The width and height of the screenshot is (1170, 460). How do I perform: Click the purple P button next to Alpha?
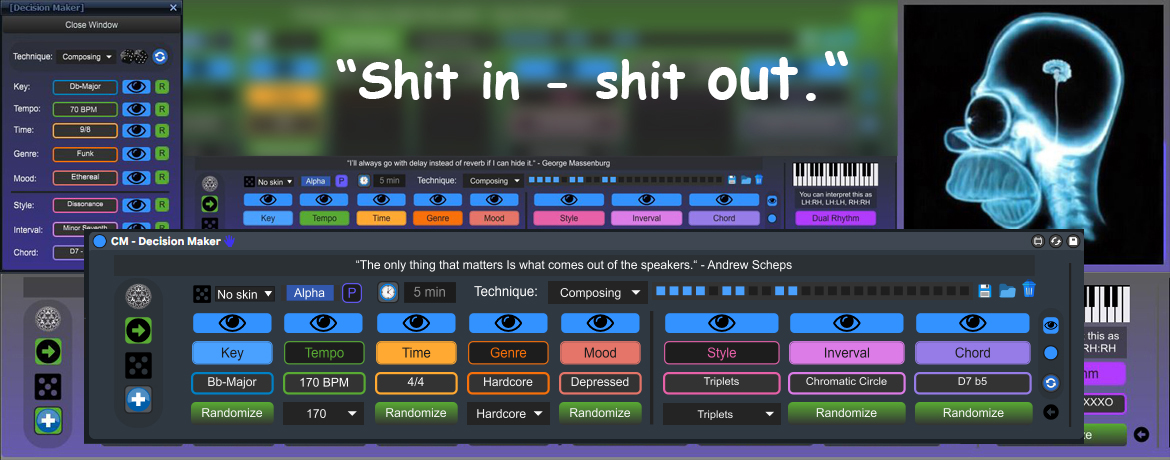pos(352,293)
